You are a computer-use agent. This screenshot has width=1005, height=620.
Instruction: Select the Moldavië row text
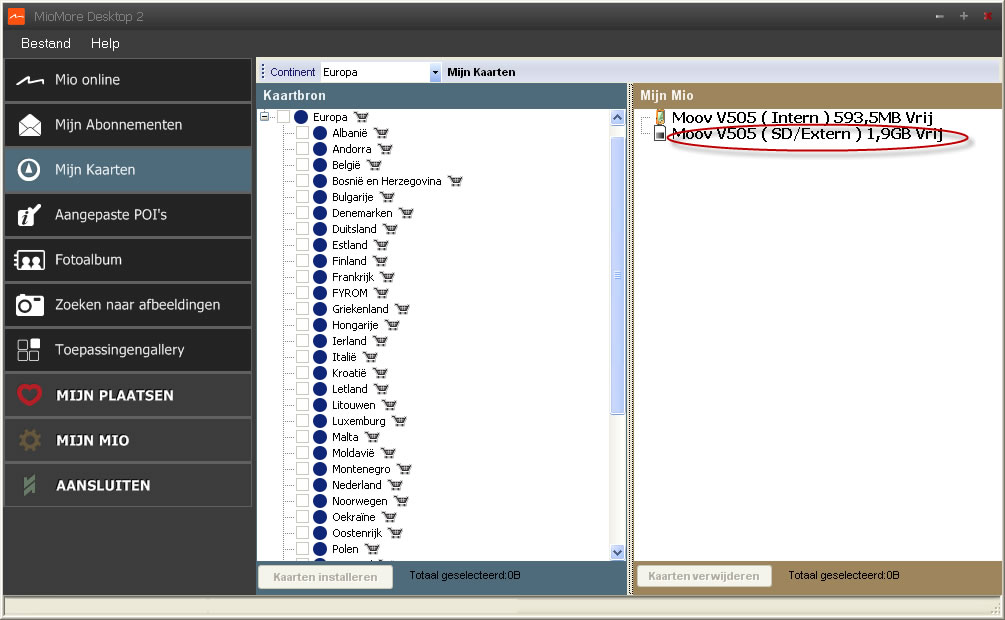point(353,453)
